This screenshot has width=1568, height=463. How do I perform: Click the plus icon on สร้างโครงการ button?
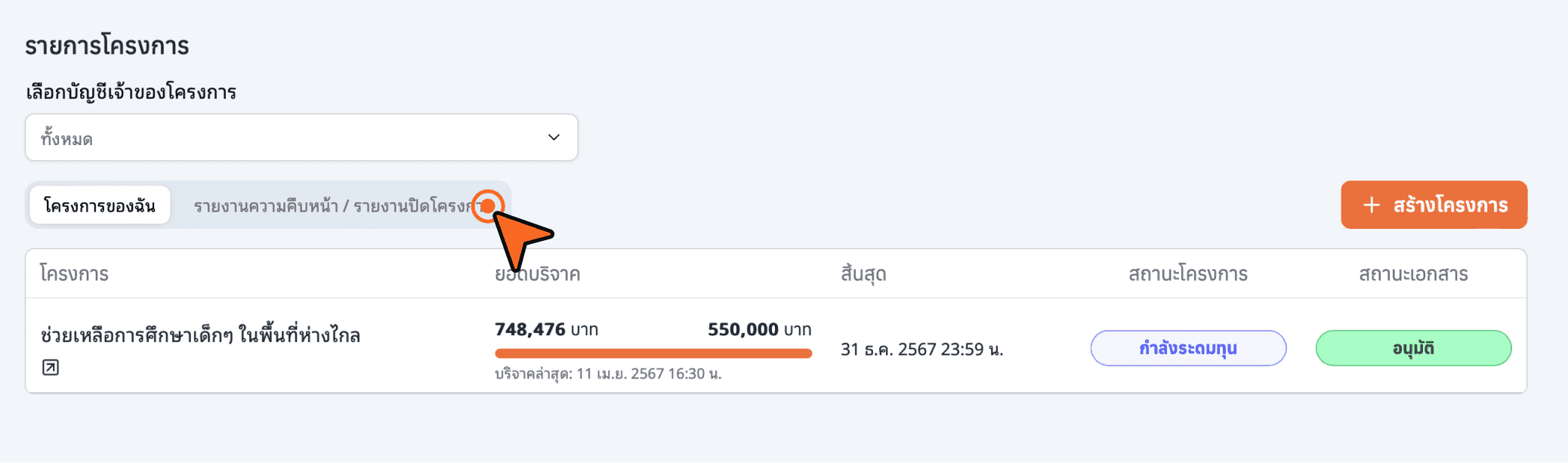1372,205
